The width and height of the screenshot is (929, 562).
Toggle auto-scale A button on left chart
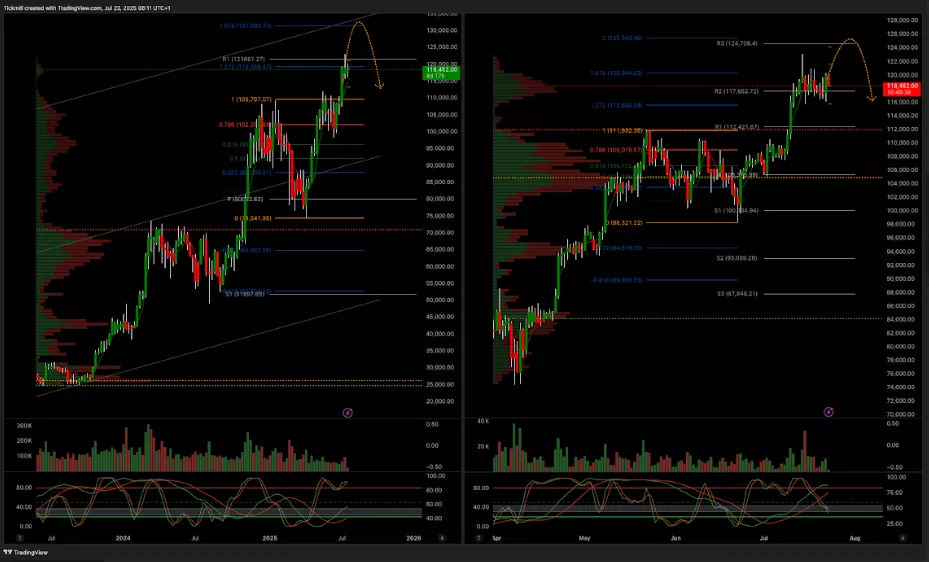(x=441, y=537)
